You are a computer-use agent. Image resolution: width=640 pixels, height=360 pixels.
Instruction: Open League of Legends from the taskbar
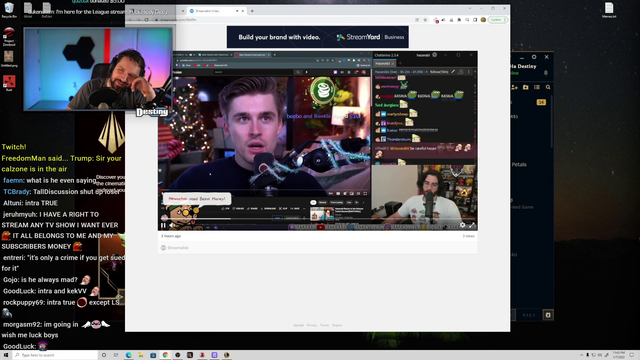click(227, 355)
